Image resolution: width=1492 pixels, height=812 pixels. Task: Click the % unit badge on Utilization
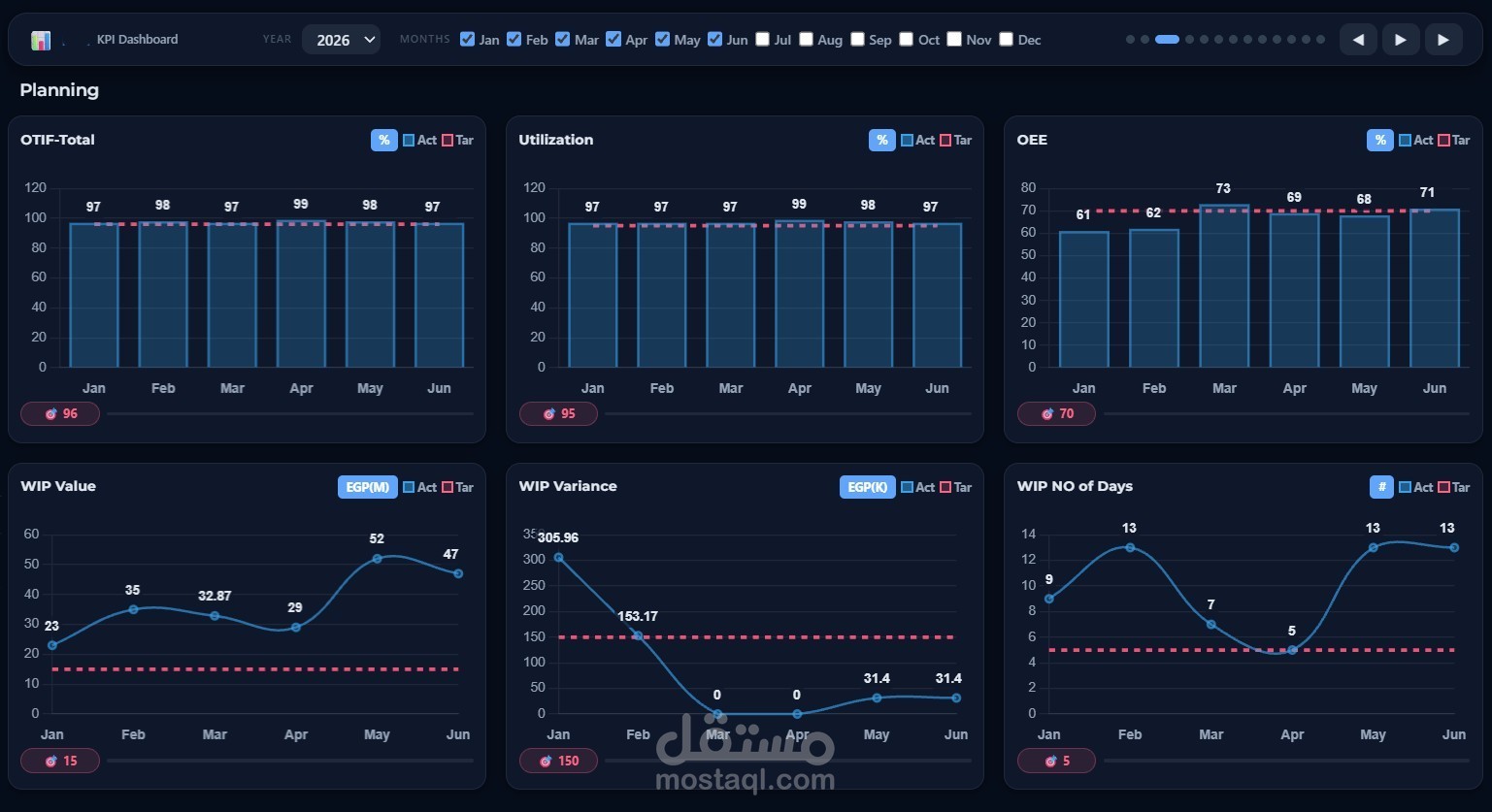[x=882, y=141]
